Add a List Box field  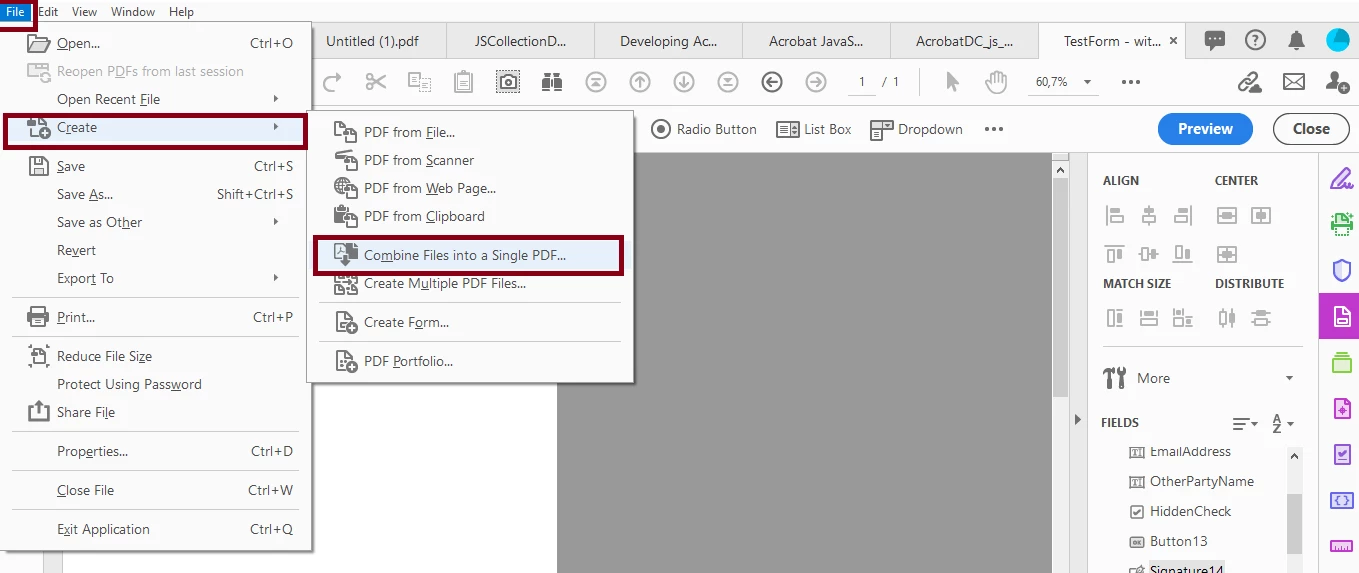tap(814, 129)
